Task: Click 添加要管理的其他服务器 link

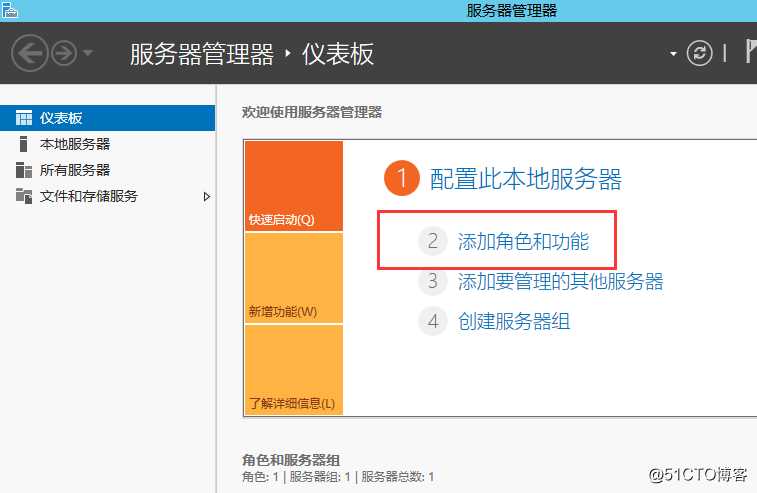Action: point(560,282)
